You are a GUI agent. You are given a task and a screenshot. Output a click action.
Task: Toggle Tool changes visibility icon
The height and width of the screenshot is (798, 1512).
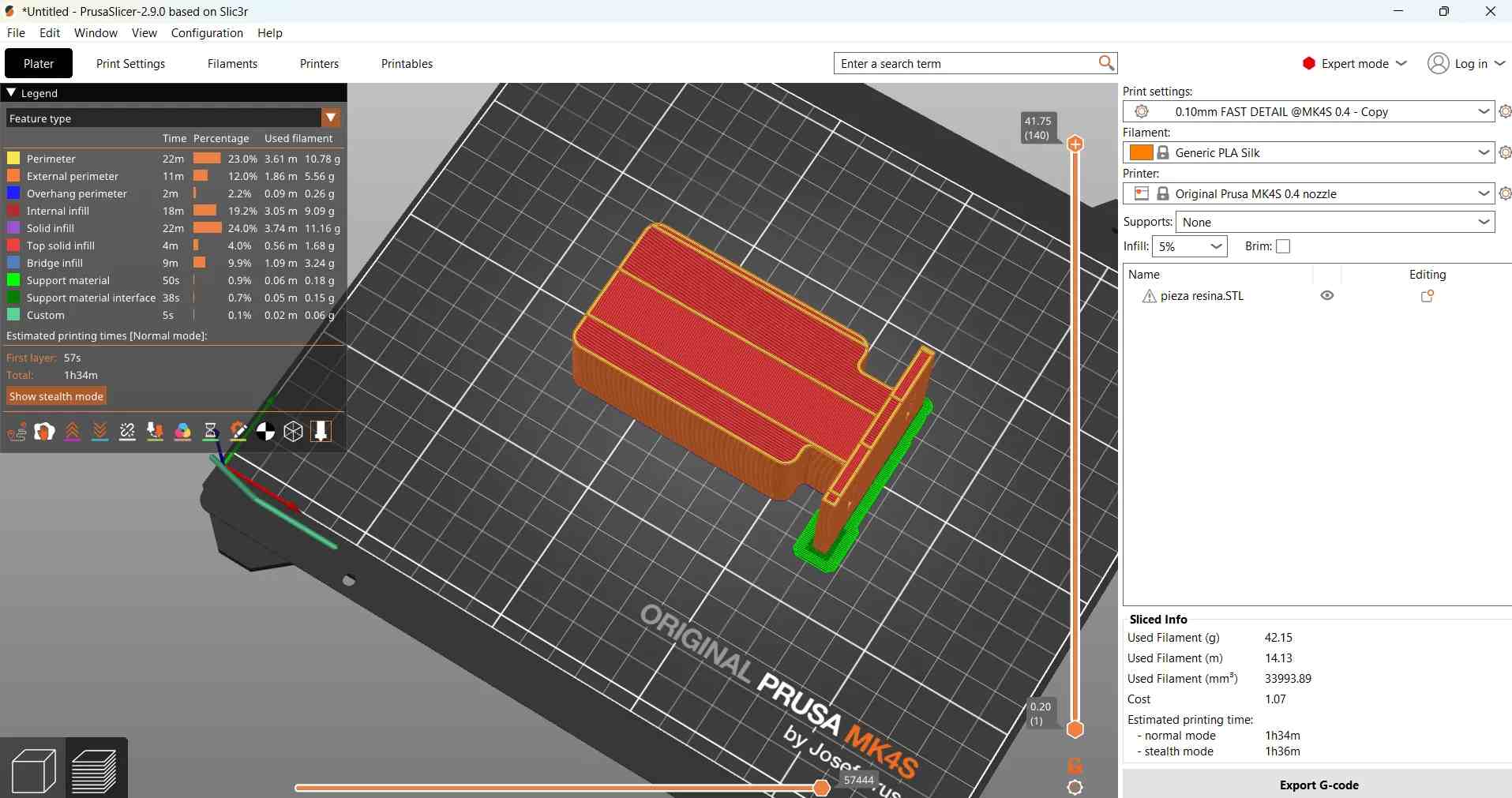[x=155, y=432]
